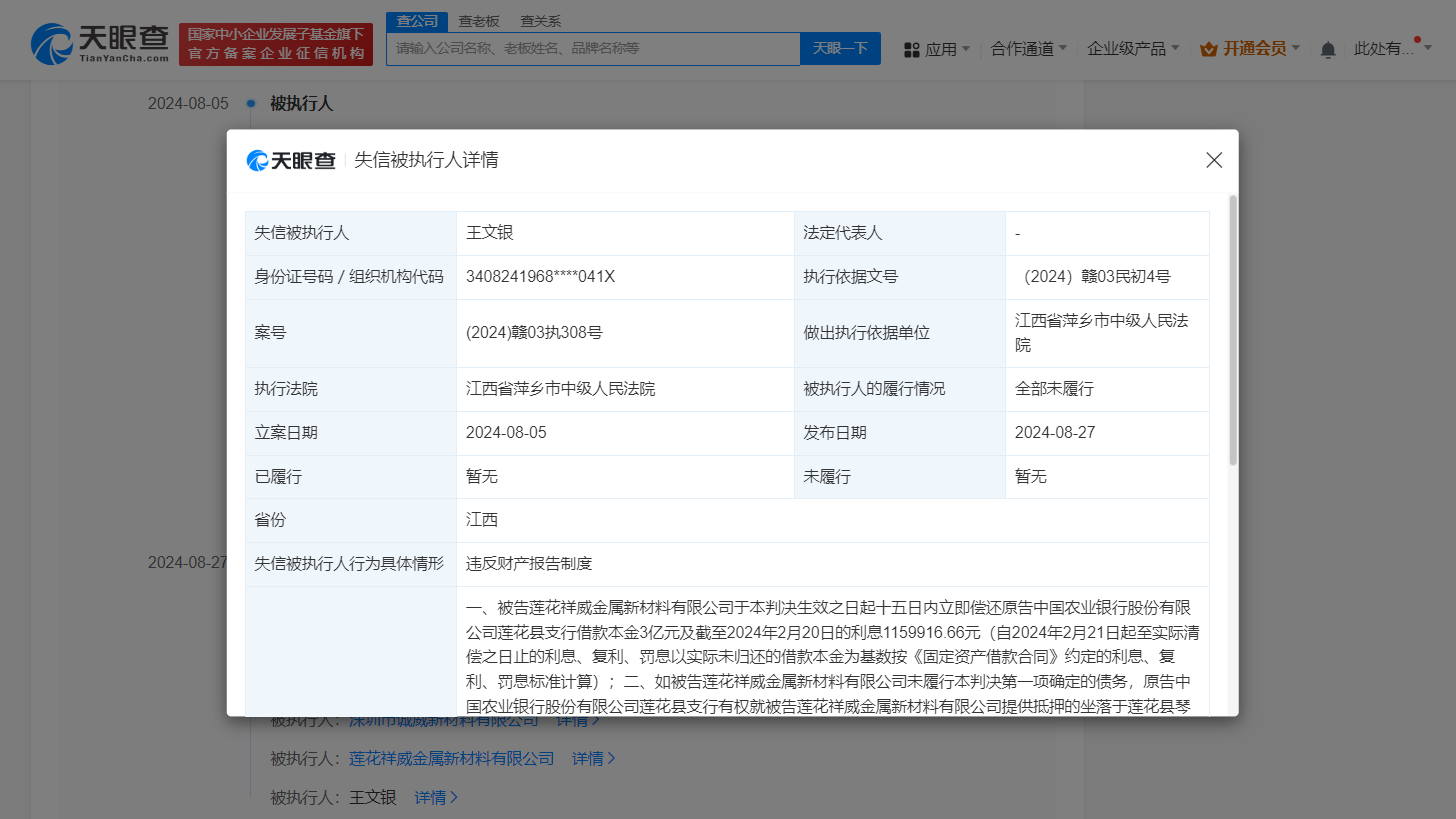The height and width of the screenshot is (819, 1456).
Task: Click the red 国家中小企业发展子基金旗下 badge
Action: click(276, 44)
